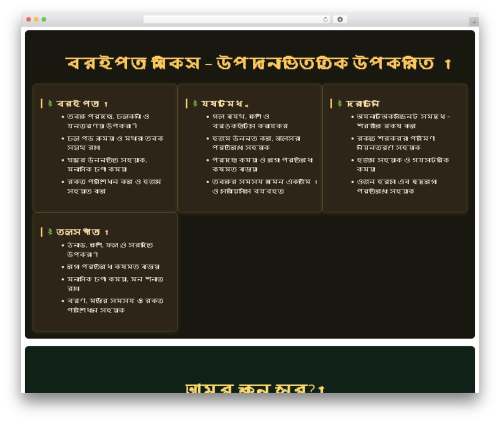Select the single-line immunity bullet in Tulsi card
The height and width of the screenshot is (423, 500).
pyautogui.click(x=113, y=267)
